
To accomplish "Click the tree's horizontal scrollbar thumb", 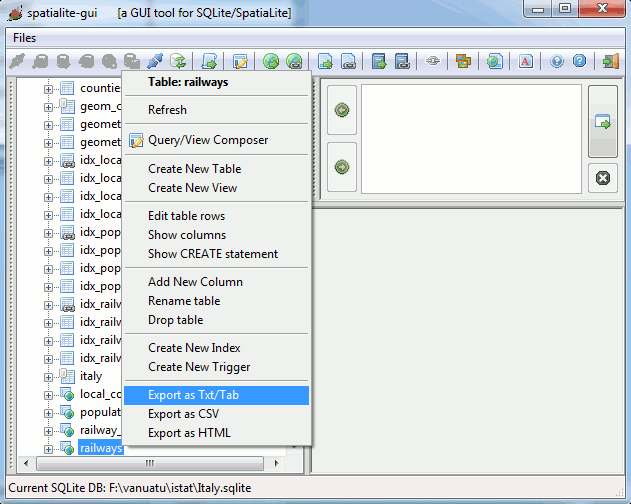I will pos(150,463).
